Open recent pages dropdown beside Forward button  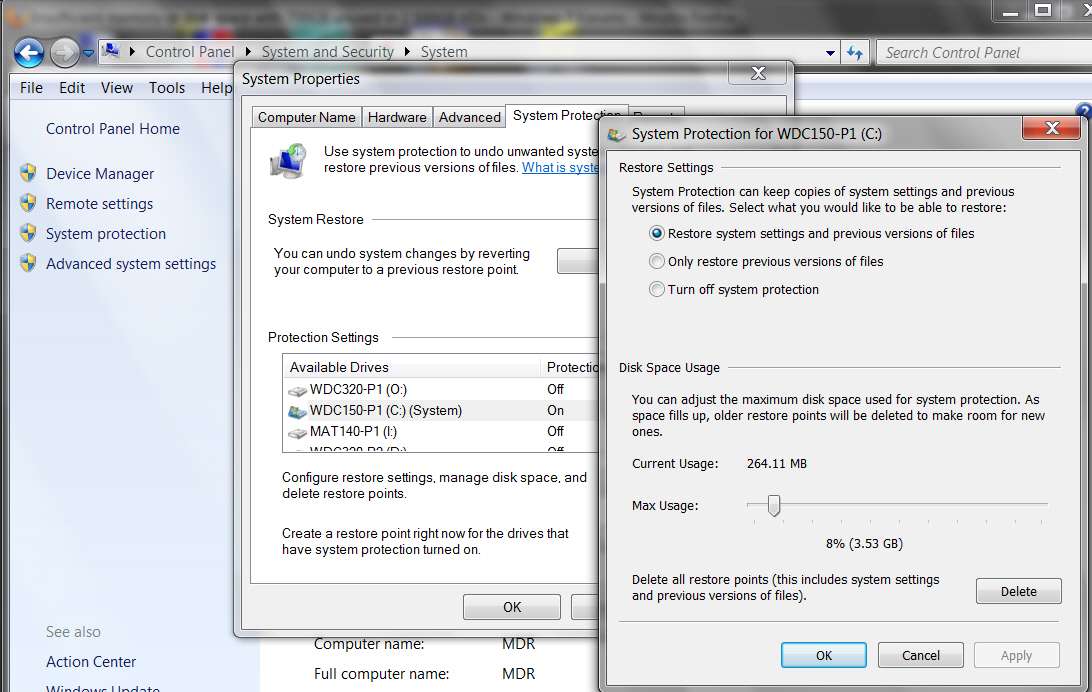(88, 53)
